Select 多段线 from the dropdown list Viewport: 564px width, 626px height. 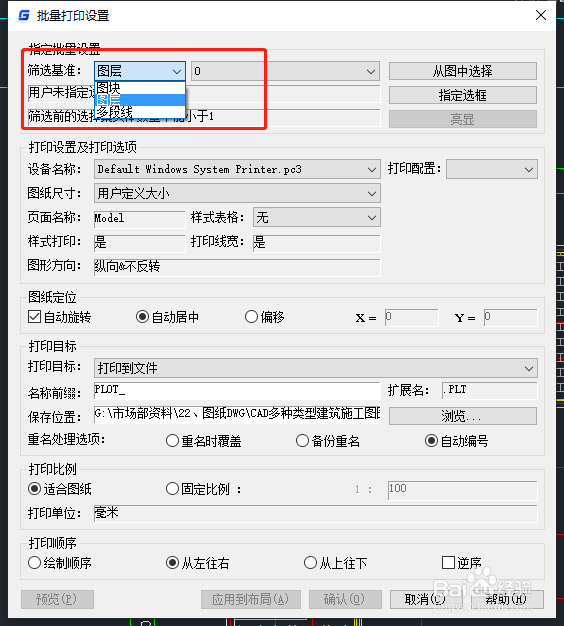tap(140, 112)
